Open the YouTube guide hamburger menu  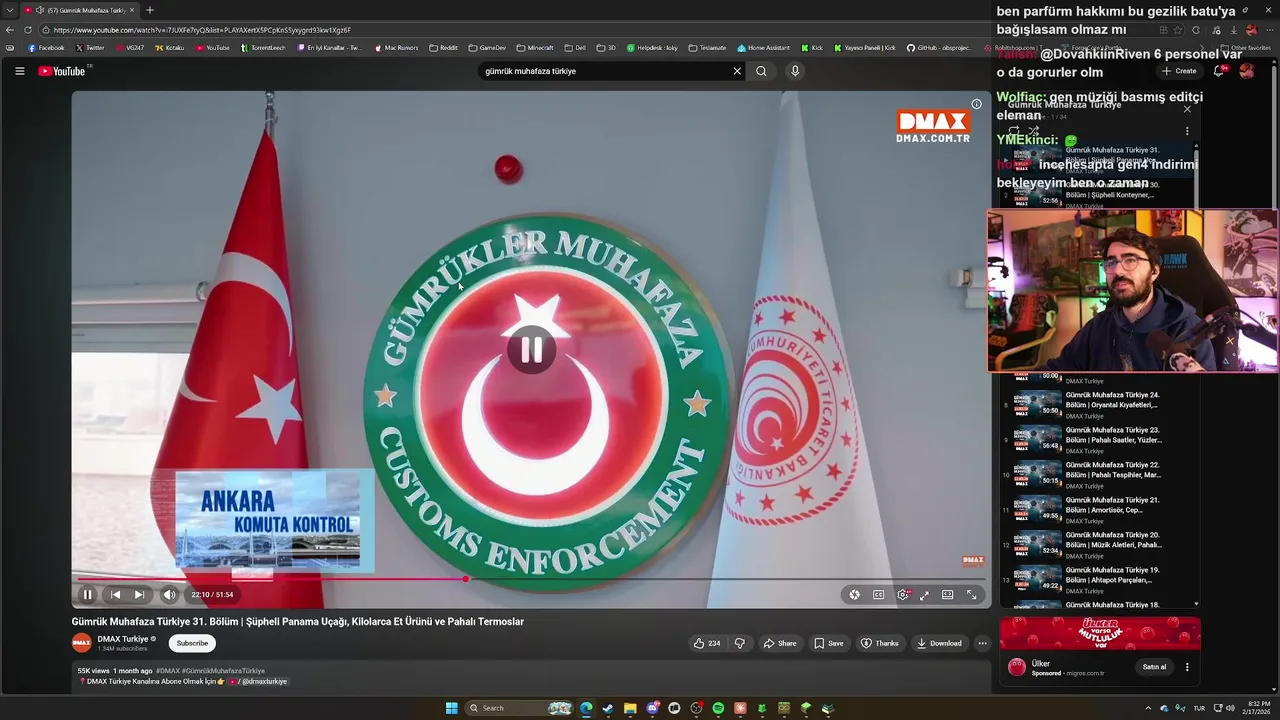[x=19, y=71]
